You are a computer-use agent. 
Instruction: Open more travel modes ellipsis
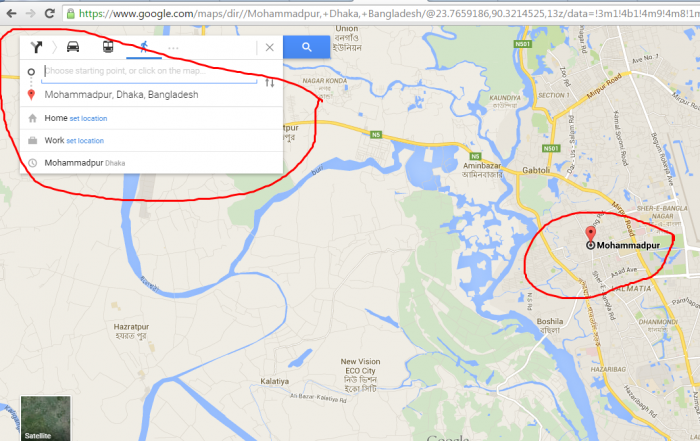173,48
